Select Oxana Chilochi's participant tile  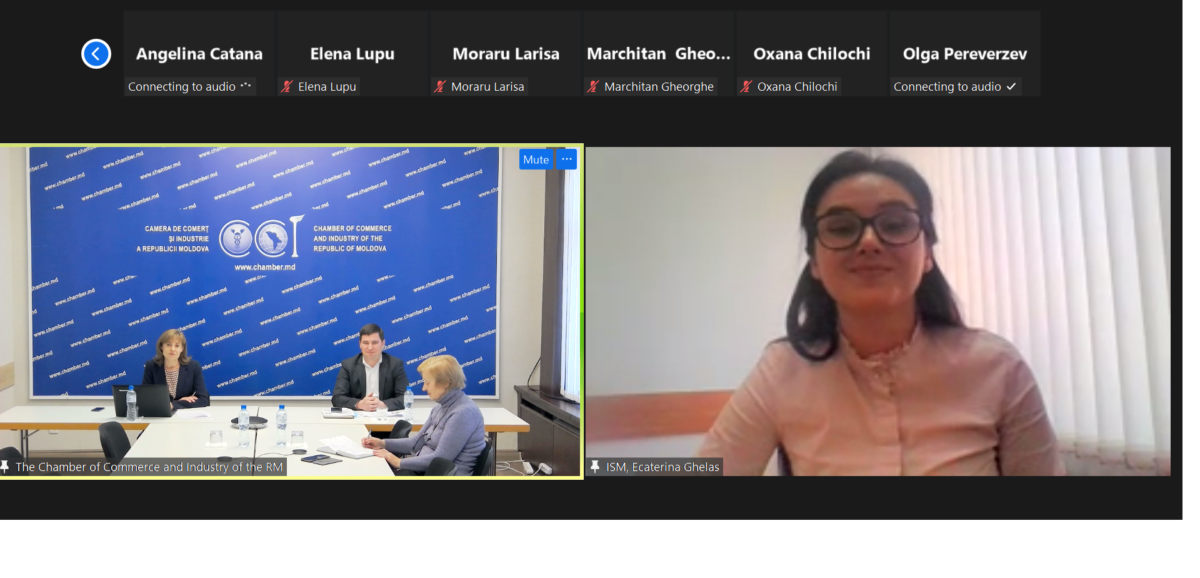click(x=811, y=54)
